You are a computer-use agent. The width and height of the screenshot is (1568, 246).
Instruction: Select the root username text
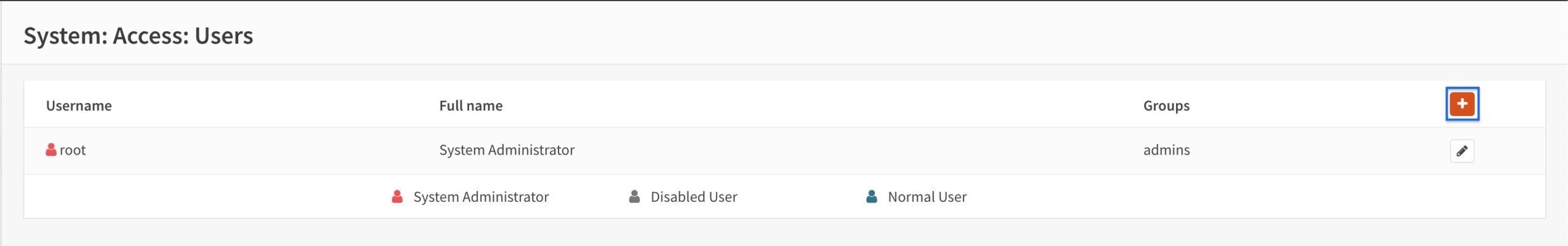tap(72, 150)
